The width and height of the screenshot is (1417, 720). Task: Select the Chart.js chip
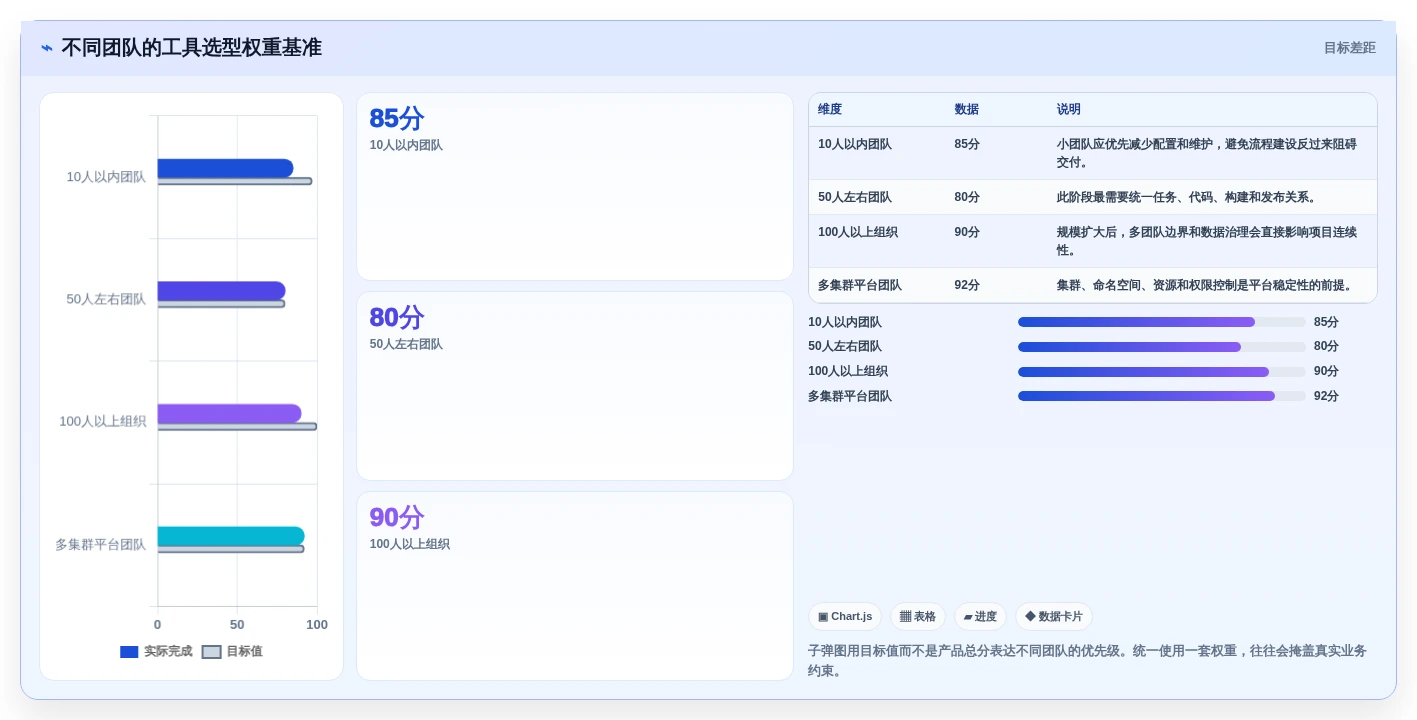pyautogui.click(x=845, y=617)
